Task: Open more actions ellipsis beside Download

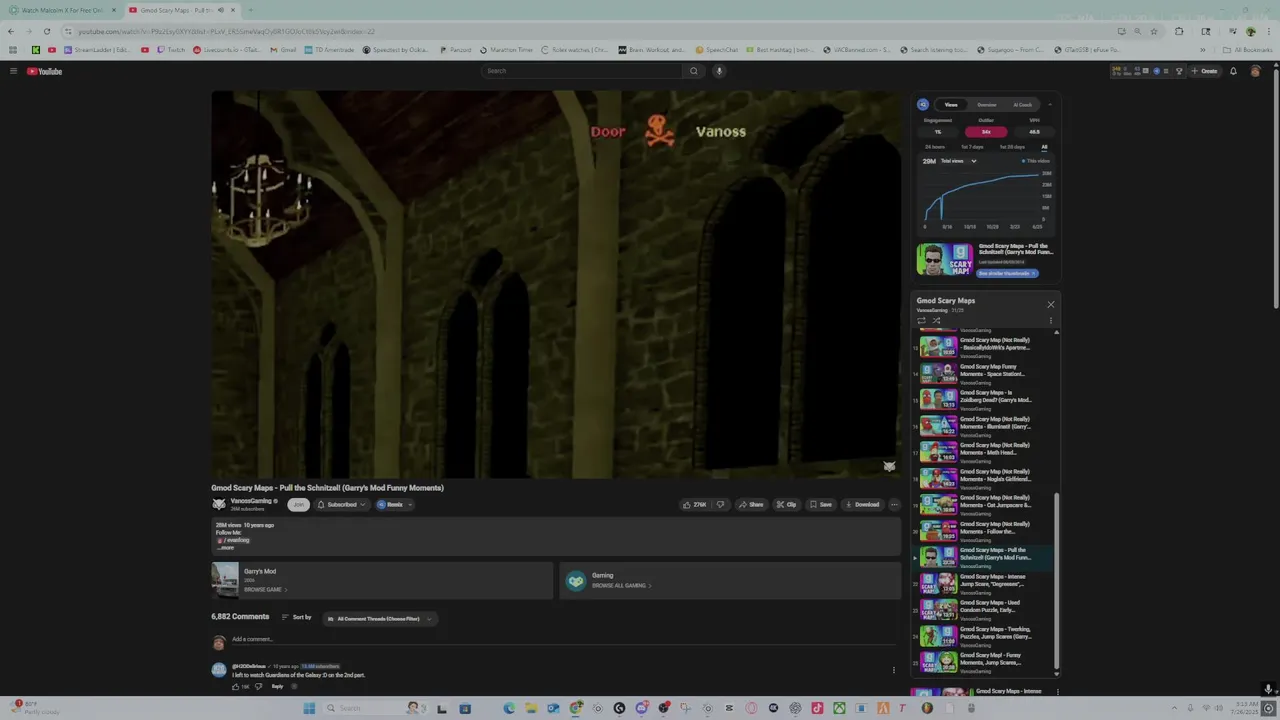Action: 894,505
